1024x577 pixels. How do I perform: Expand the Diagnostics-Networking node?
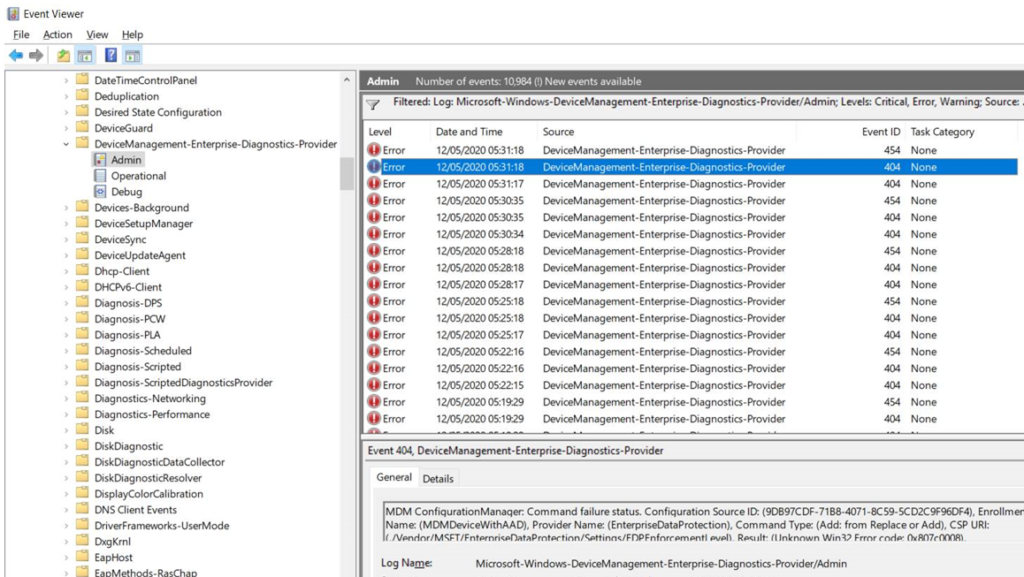(66, 398)
